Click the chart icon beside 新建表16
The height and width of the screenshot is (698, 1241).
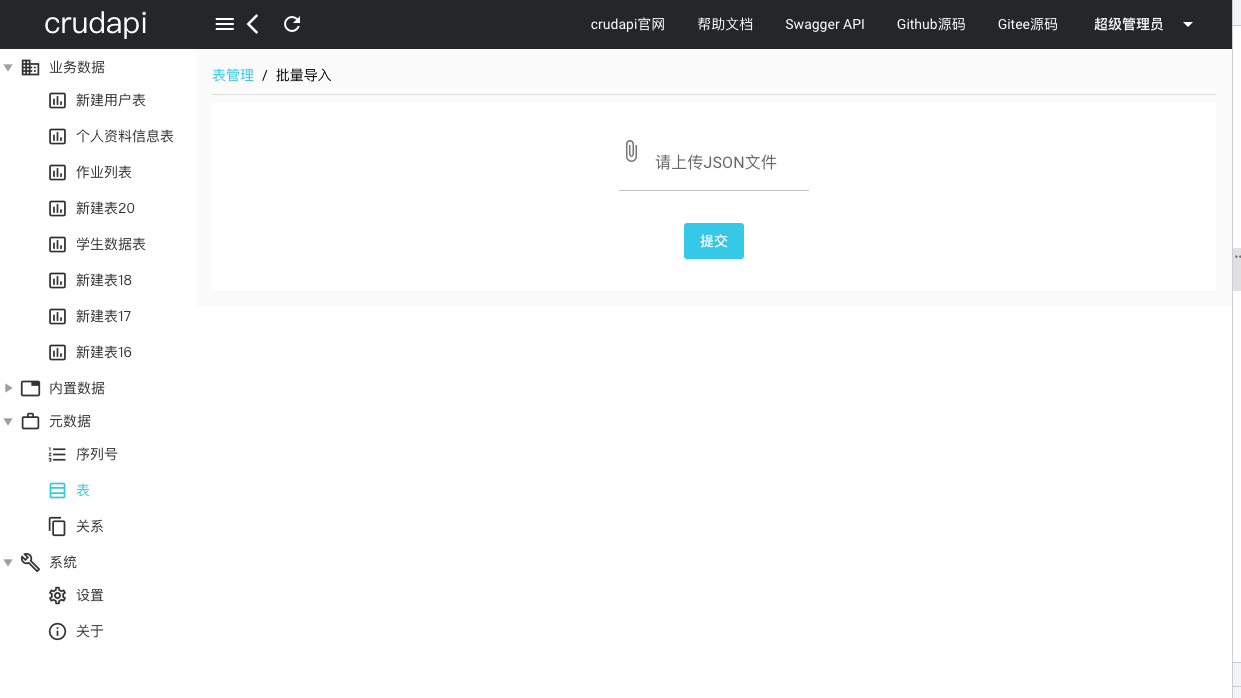[x=57, y=352]
